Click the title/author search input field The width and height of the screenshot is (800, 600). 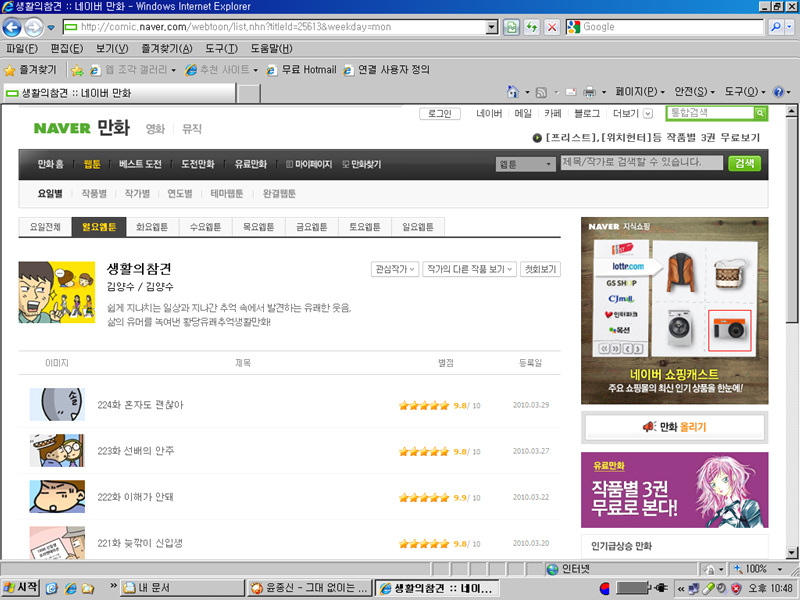pos(640,163)
